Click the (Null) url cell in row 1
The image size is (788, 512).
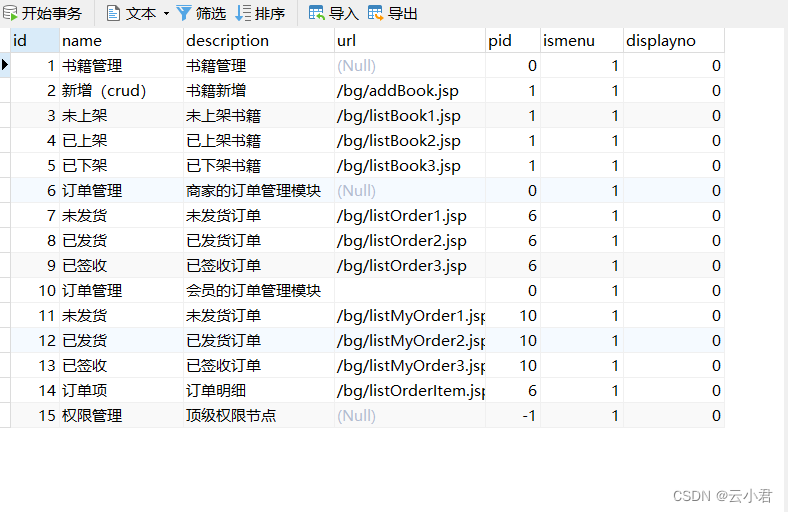pos(410,65)
